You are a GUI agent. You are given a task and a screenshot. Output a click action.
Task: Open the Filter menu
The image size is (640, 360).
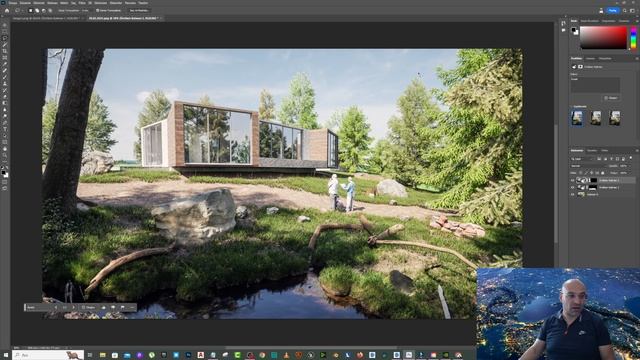point(82,3)
